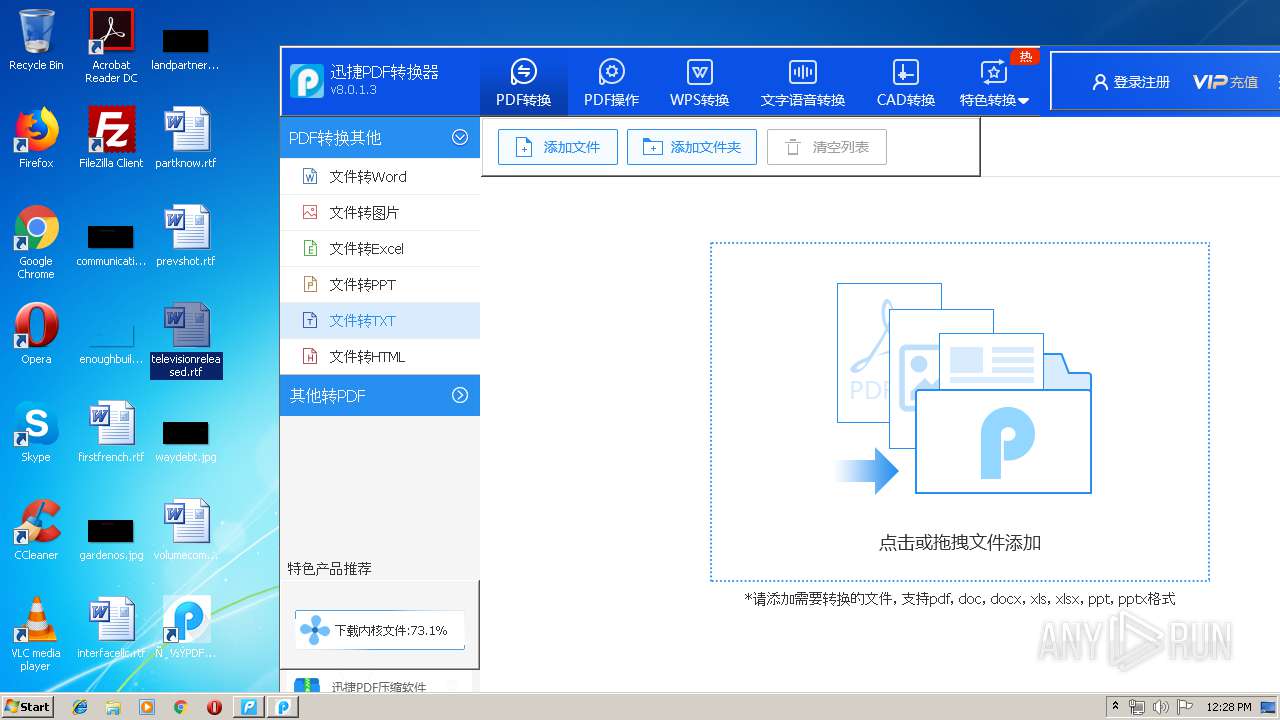Select 文件转PPT conversion option

tap(380, 284)
